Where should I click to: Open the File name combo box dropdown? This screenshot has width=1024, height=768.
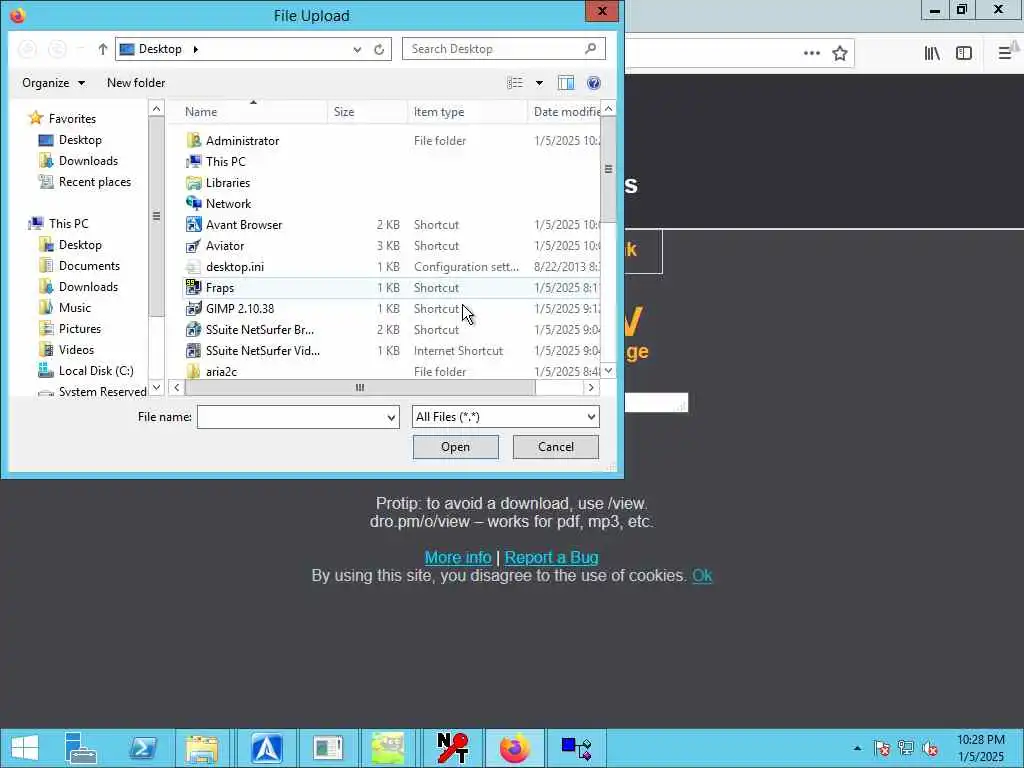click(391, 417)
